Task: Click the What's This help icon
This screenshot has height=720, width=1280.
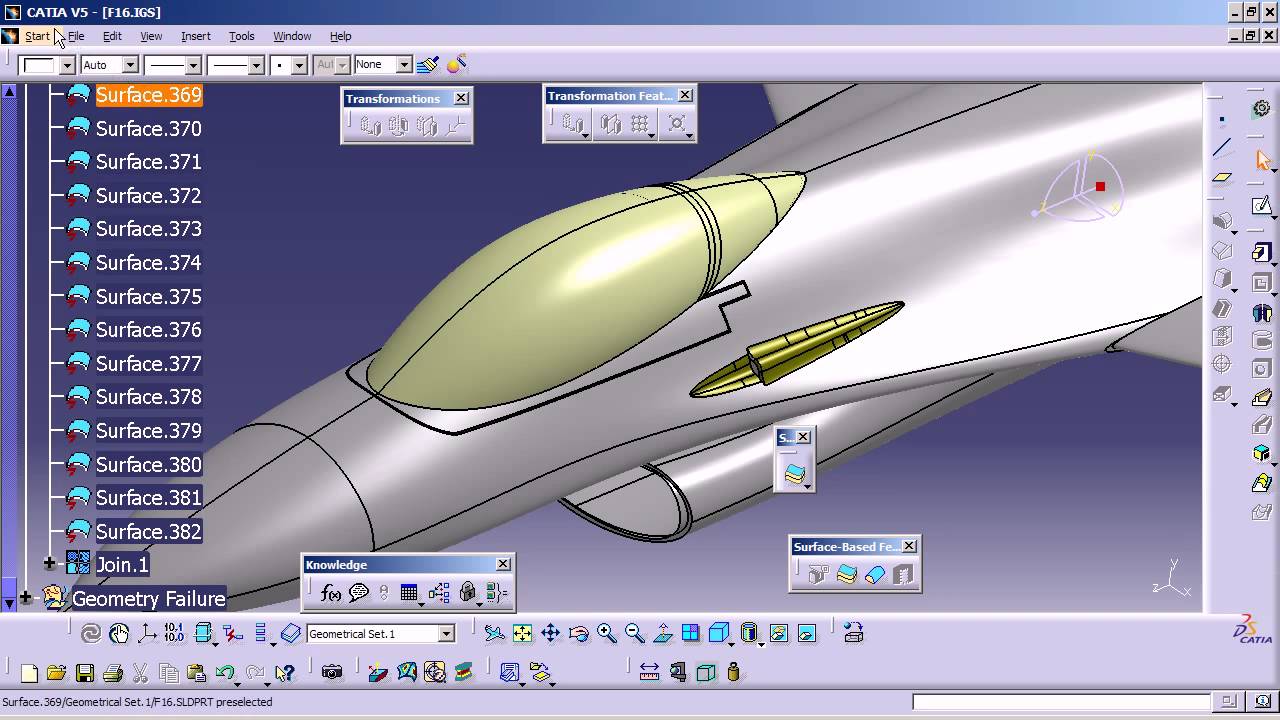Action: pos(285,673)
